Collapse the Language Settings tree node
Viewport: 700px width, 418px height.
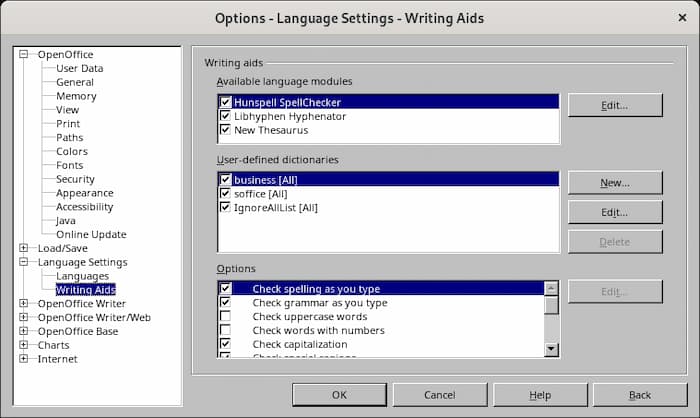pos(24,262)
